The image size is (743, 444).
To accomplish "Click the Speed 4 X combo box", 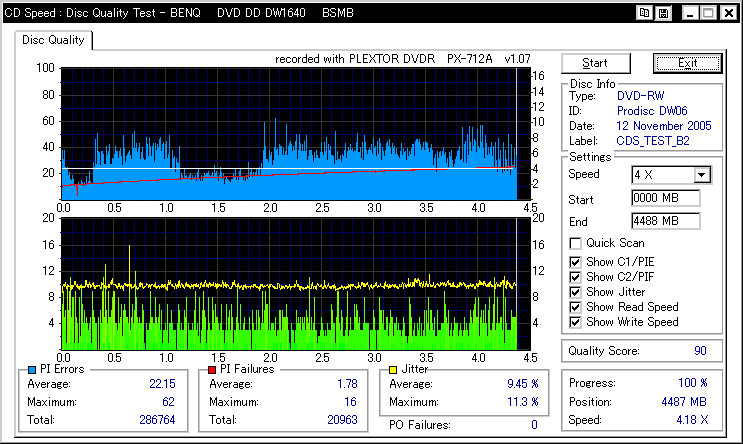I will click(x=671, y=175).
